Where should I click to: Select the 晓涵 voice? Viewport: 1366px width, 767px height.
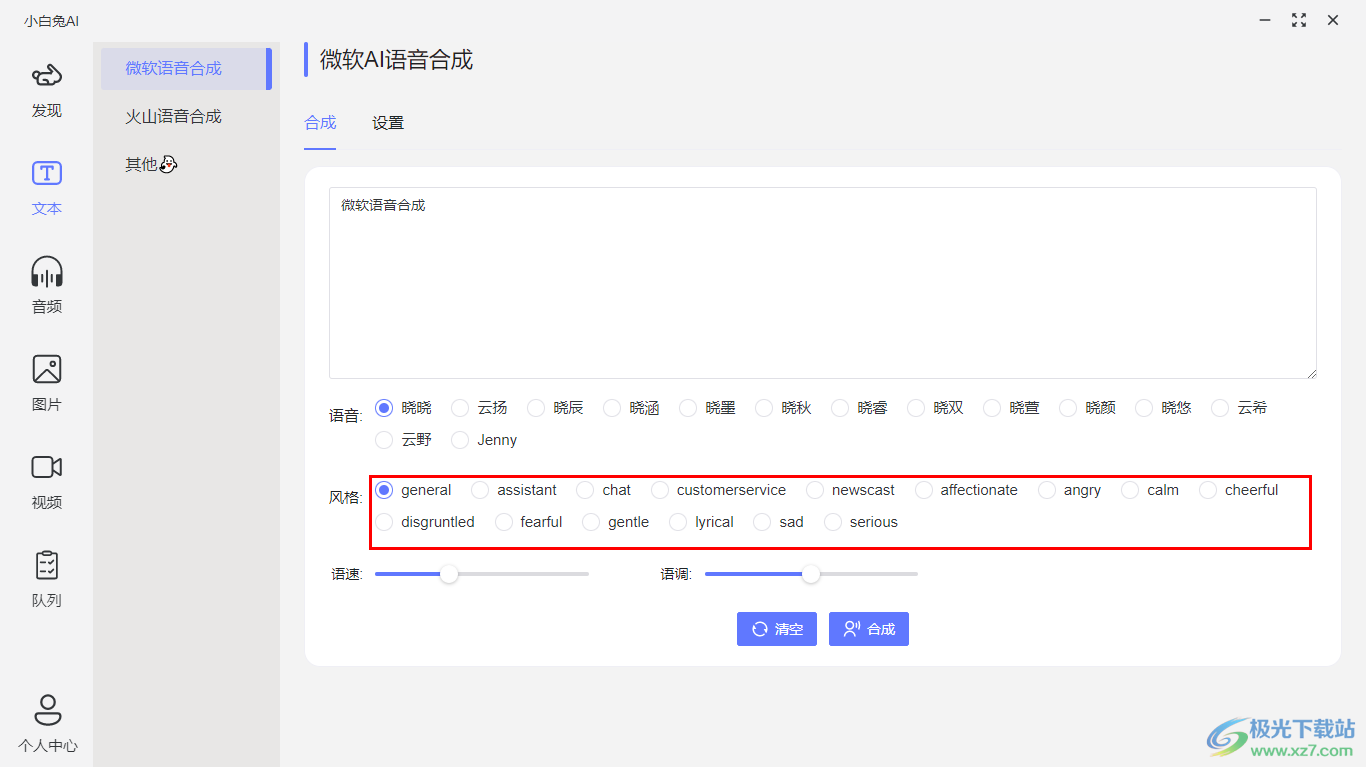(632, 408)
